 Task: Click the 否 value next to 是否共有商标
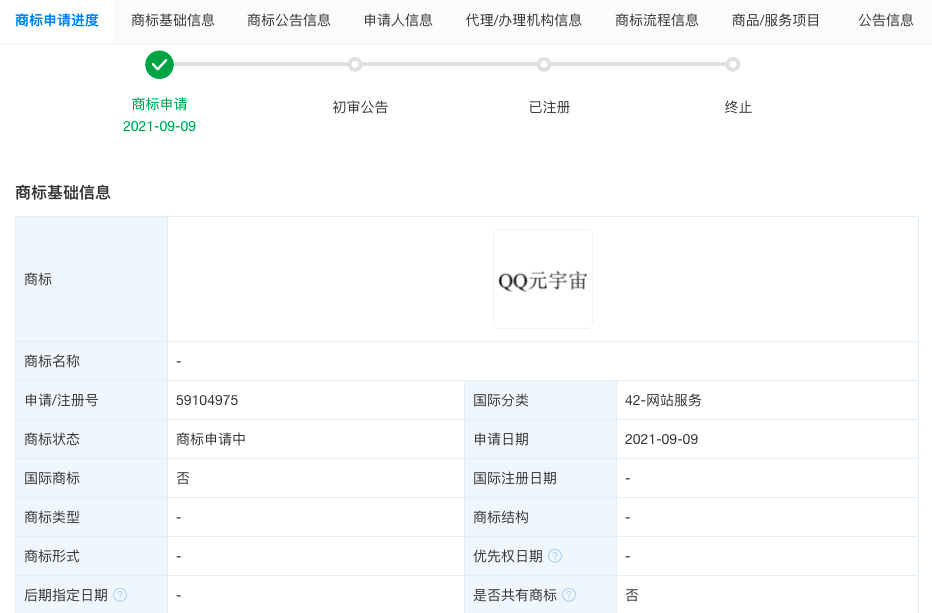(x=631, y=595)
